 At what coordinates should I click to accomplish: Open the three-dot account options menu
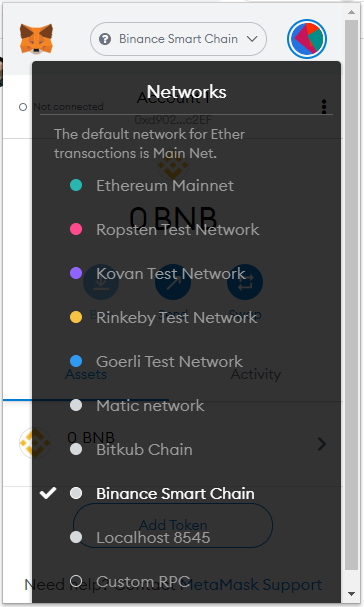pos(324,106)
